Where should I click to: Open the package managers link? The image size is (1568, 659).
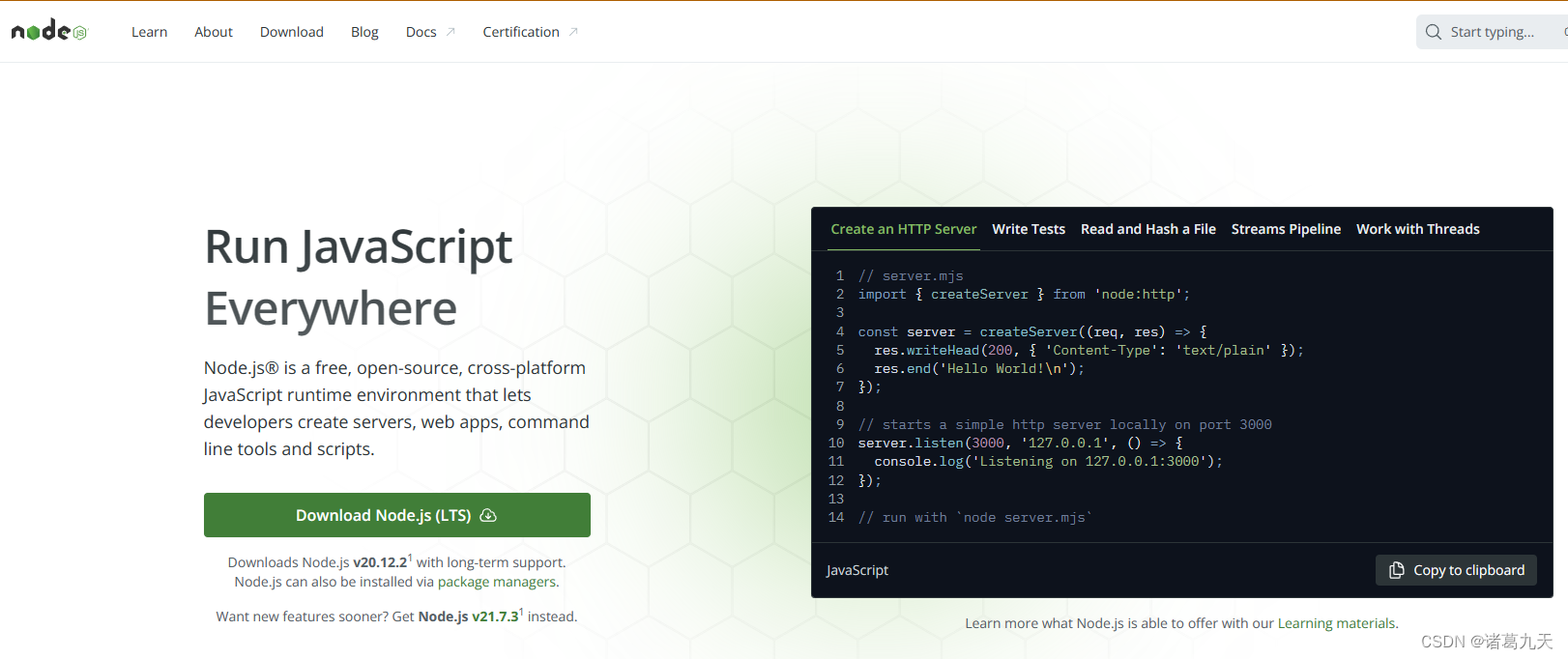(497, 582)
